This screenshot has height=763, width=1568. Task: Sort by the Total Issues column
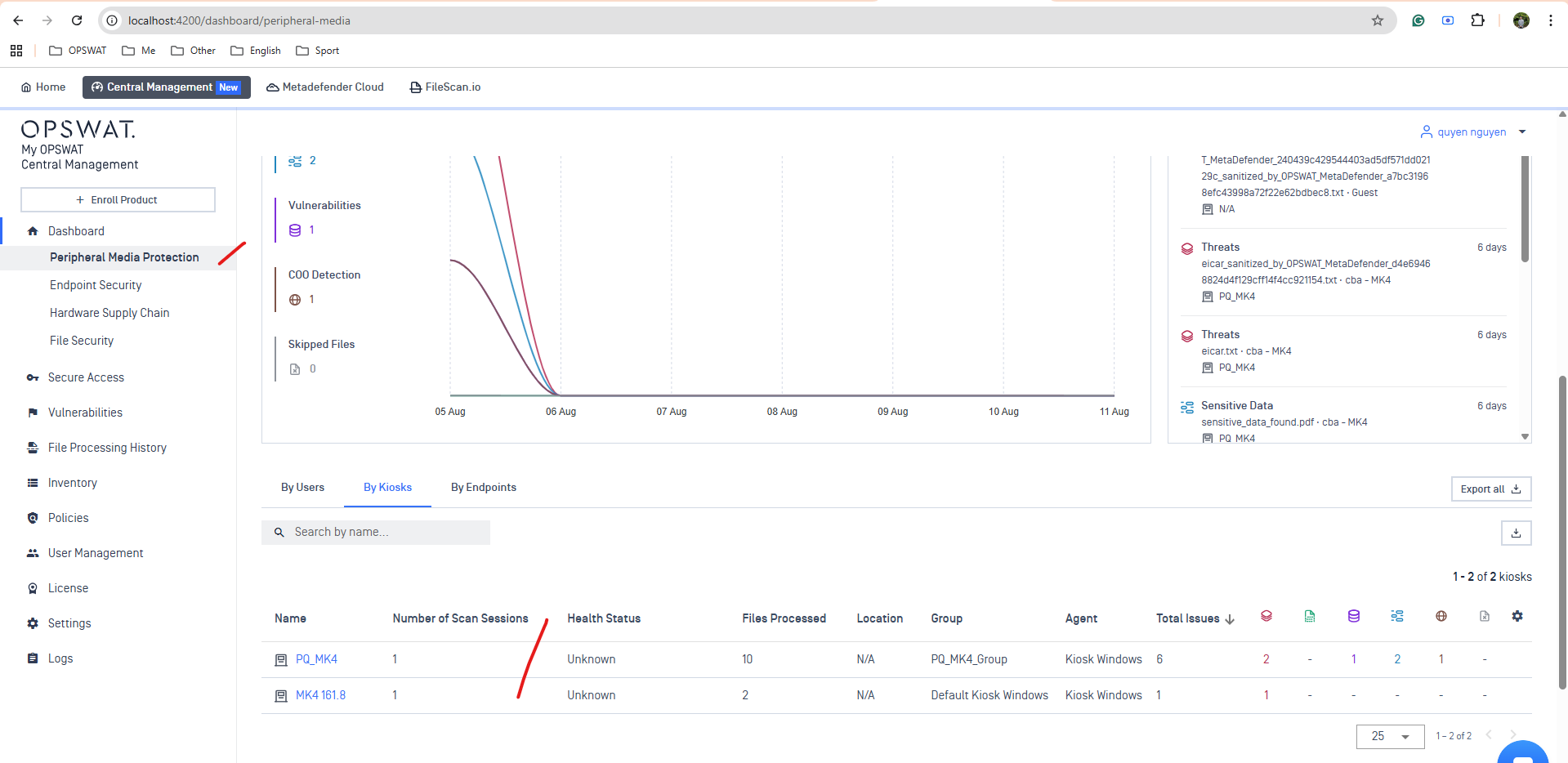pos(1195,618)
